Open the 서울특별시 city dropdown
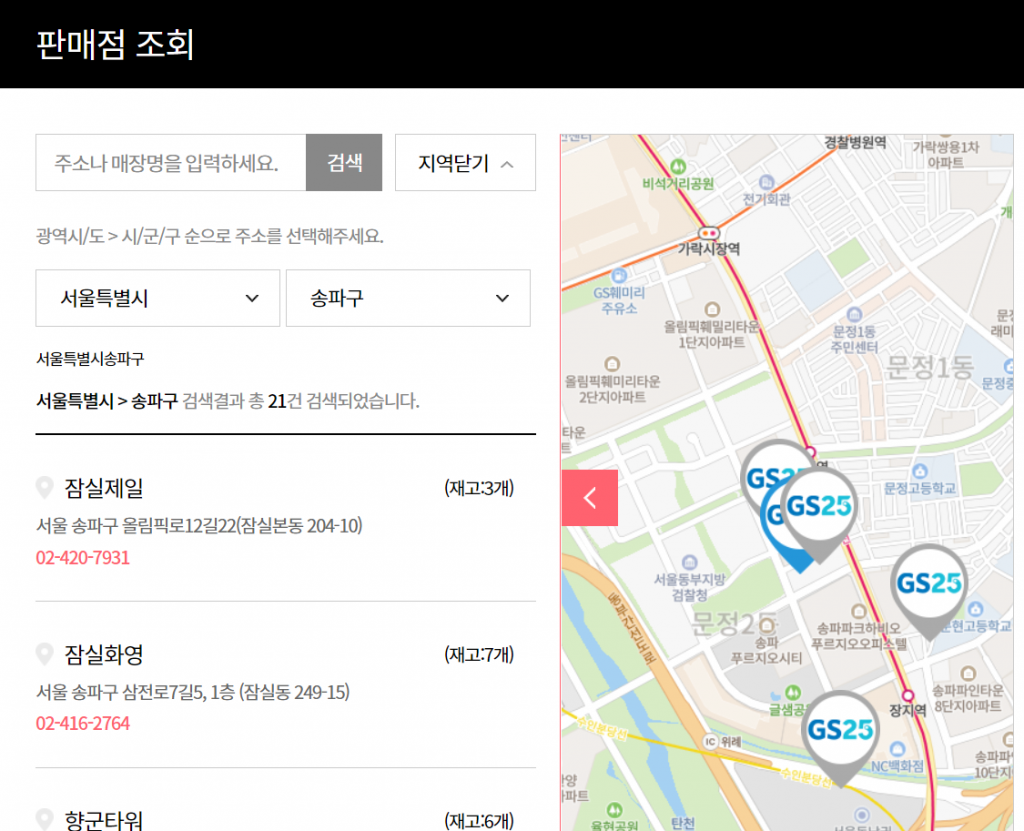This screenshot has width=1024, height=831. 158,298
